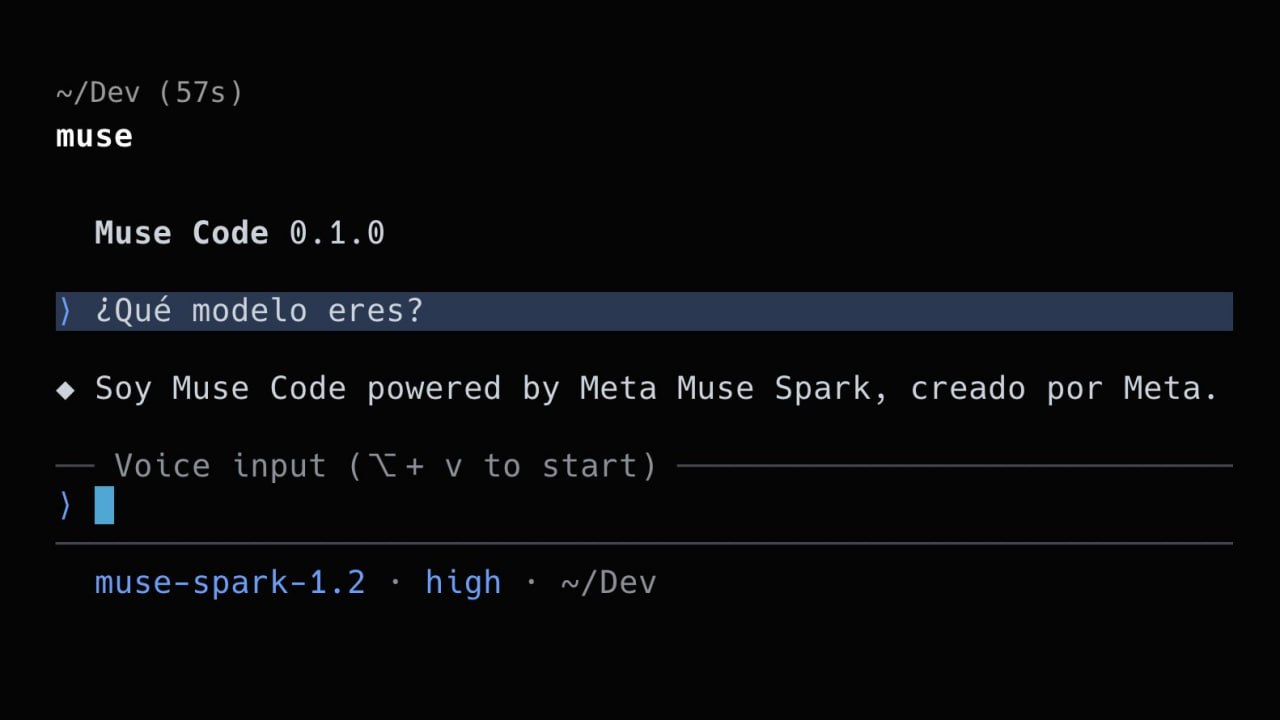Image resolution: width=1280 pixels, height=720 pixels.
Task: Select the muse-spark-1.2 model label
Action: click(230, 582)
